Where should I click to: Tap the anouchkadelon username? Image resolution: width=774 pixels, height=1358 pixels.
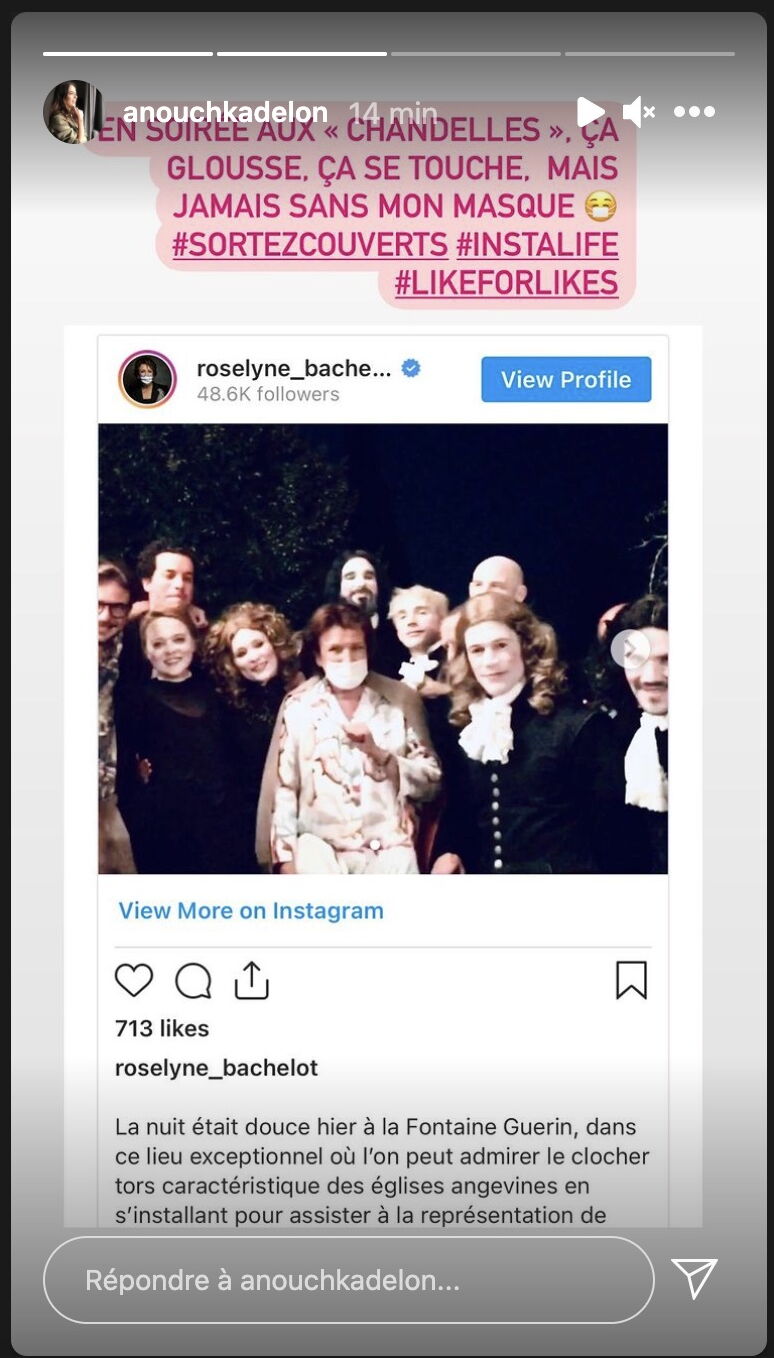coord(225,113)
